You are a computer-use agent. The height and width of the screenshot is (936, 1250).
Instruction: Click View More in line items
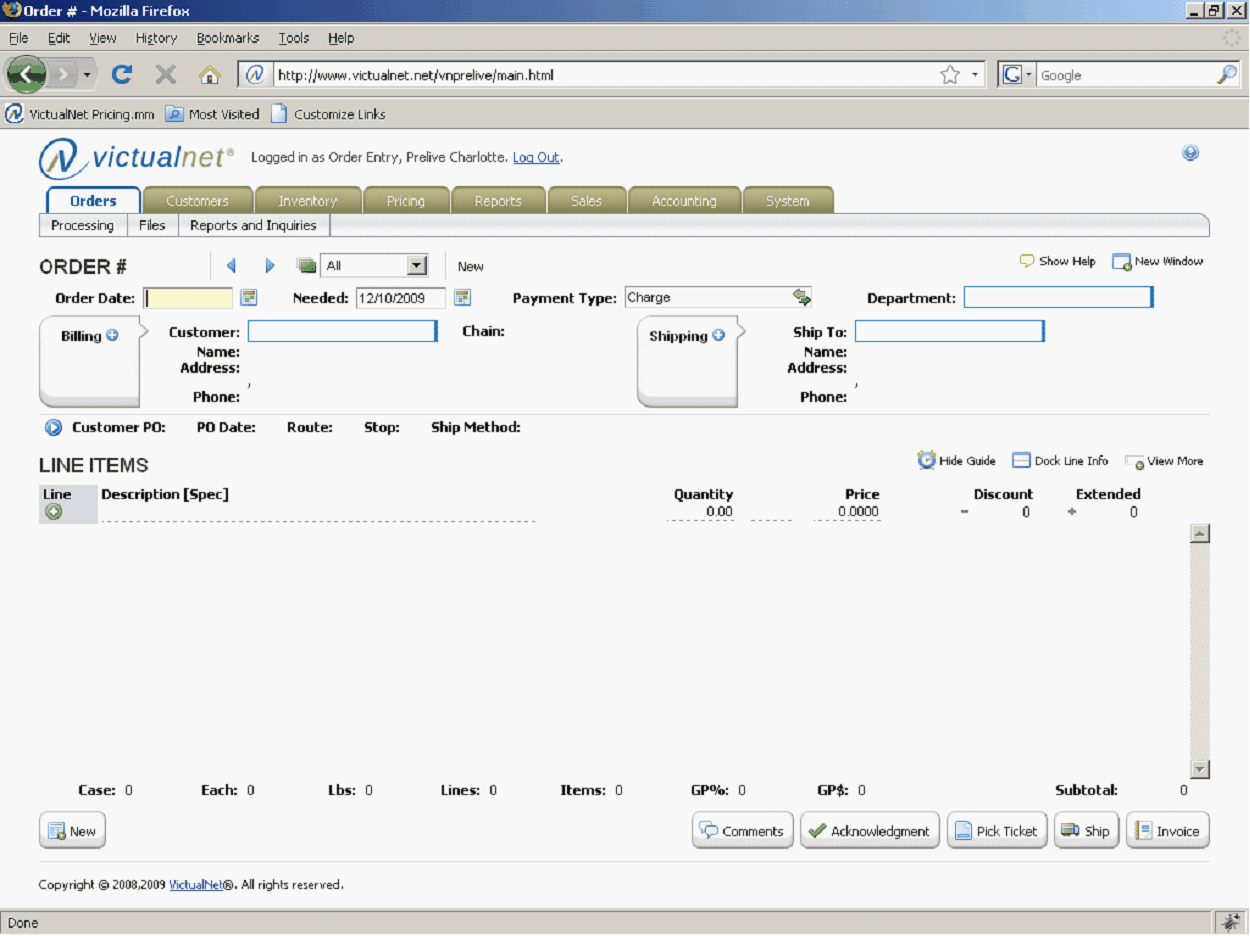click(1164, 462)
